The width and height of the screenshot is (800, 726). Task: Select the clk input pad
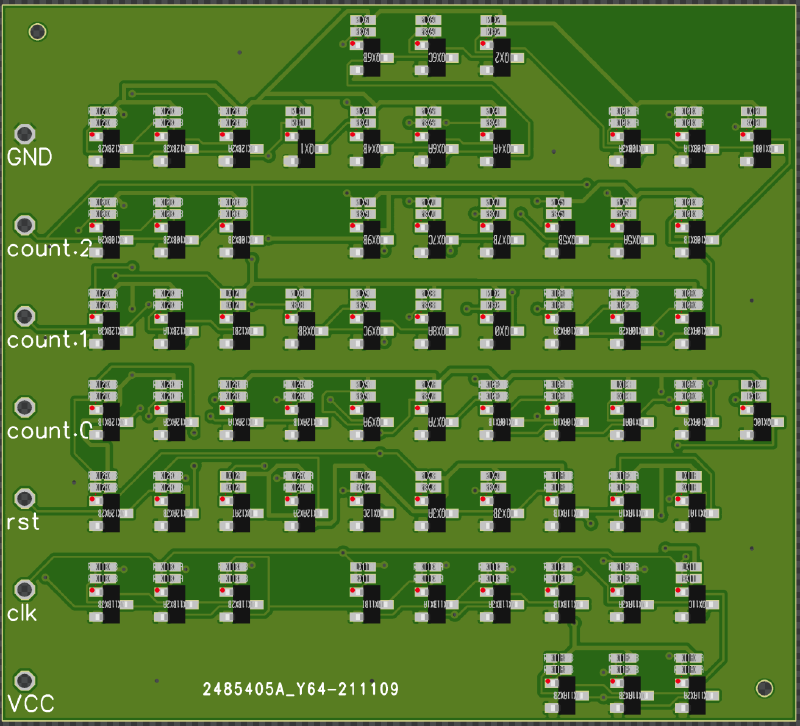(x=25, y=589)
